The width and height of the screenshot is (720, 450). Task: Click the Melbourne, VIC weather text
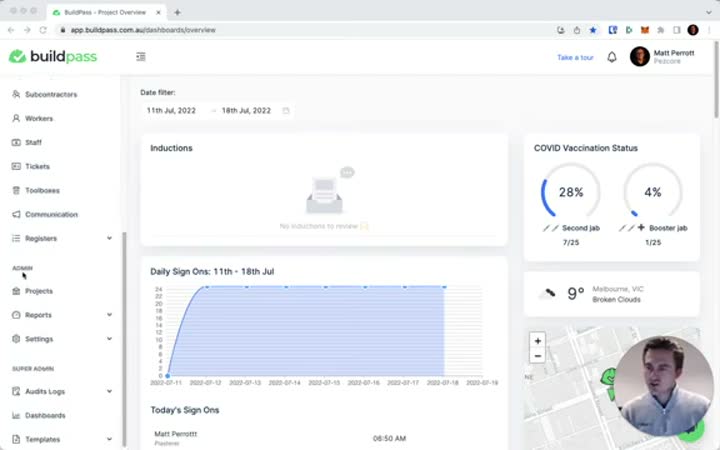pyautogui.click(x=618, y=289)
